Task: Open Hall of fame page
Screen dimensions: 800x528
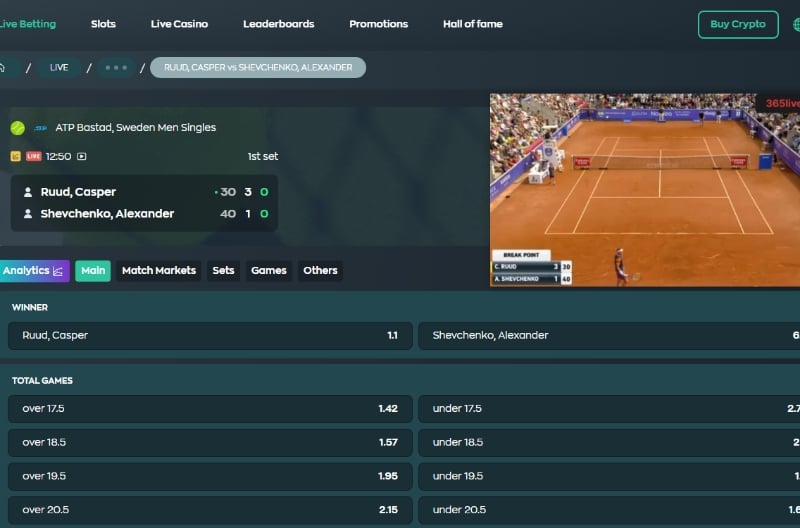Action: (x=472, y=24)
